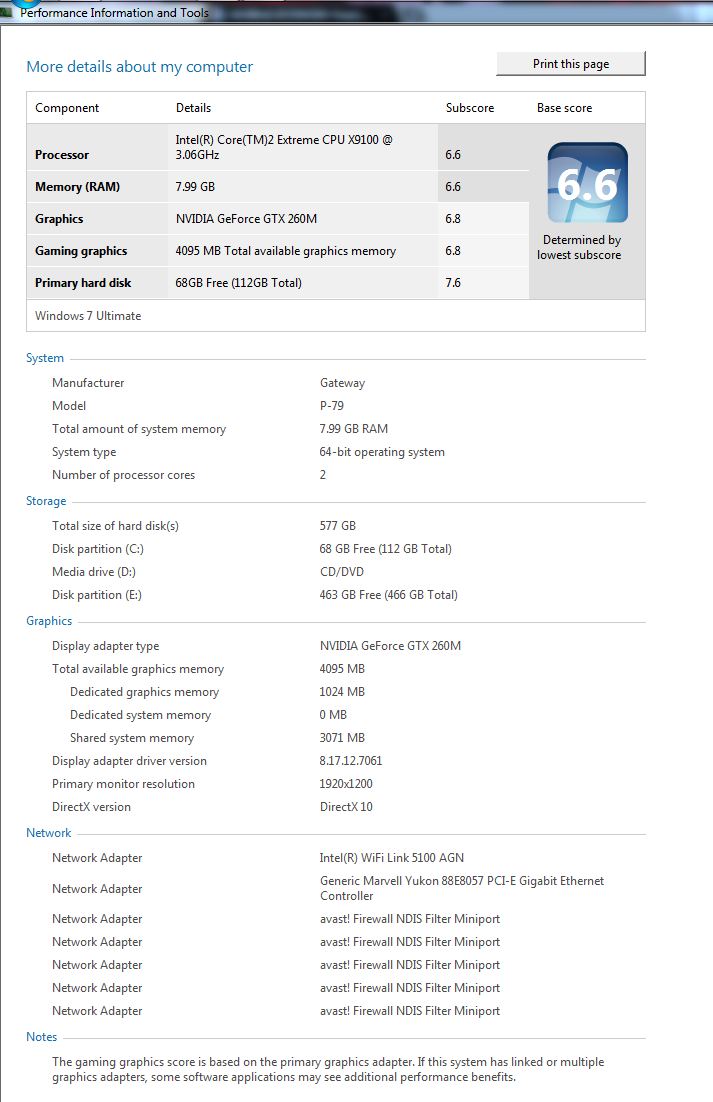Viewport: 713px width, 1102px height.
Task: Select the 7.6 hard disk subscore
Action: click(453, 283)
